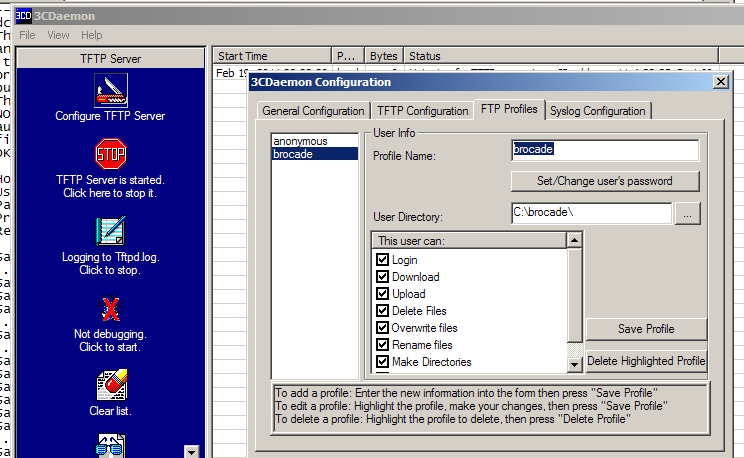The width and height of the screenshot is (744, 458).
Task: Click the Not debugging bug icon
Action: [x=110, y=308]
